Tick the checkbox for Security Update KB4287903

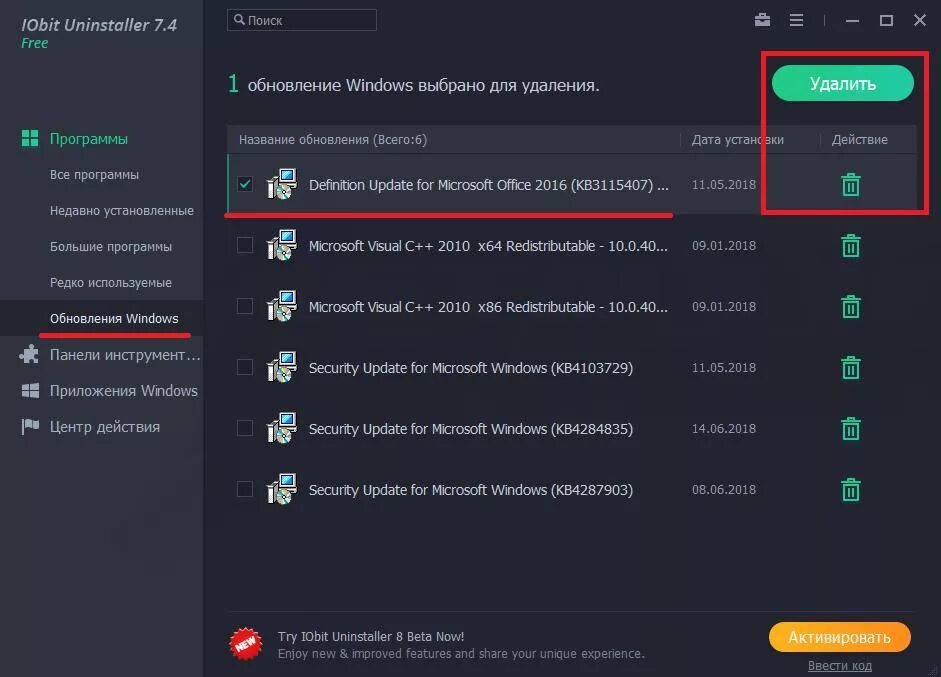pos(245,489)
